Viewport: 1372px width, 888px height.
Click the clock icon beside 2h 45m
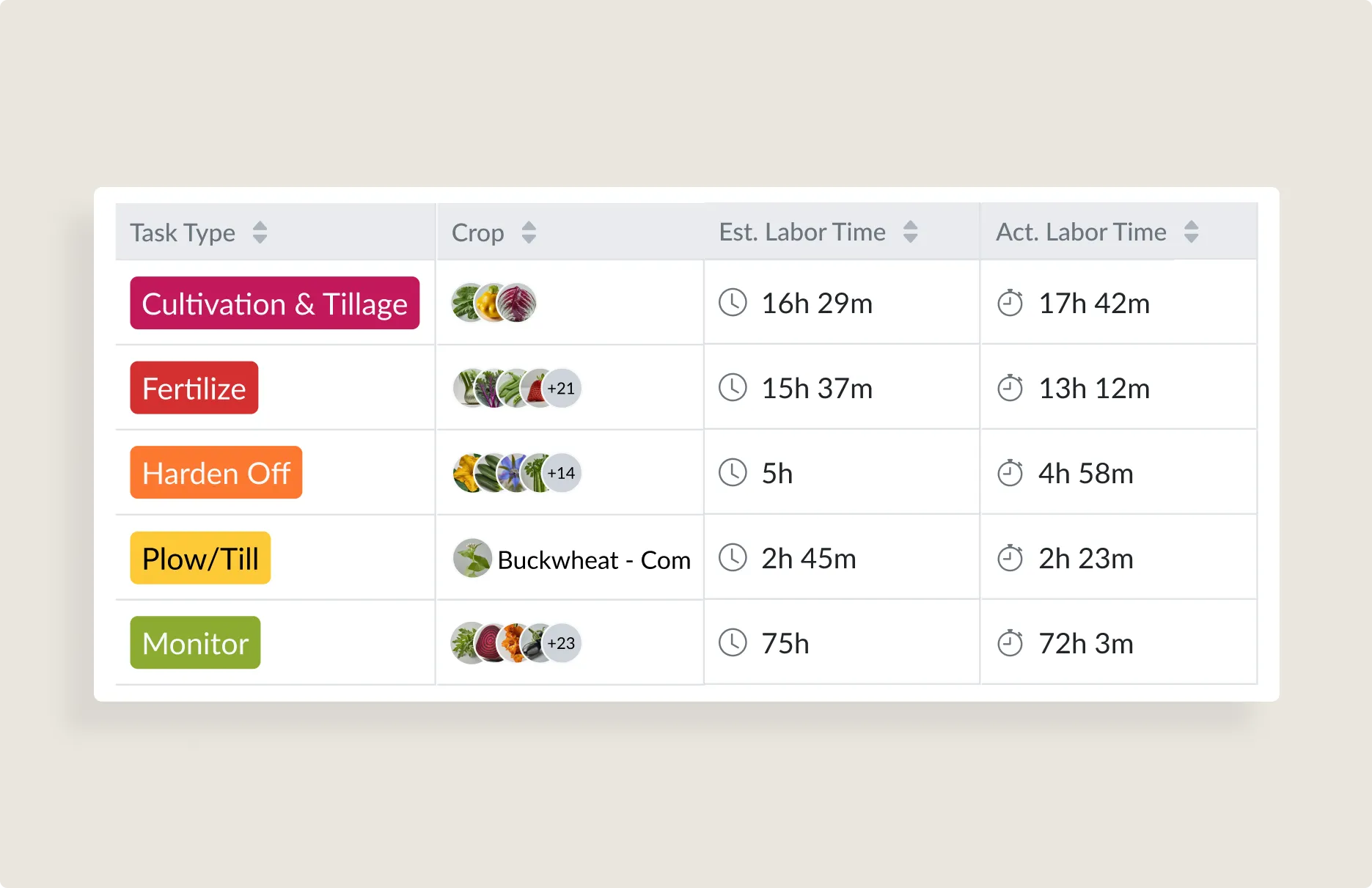coord(733,558)
